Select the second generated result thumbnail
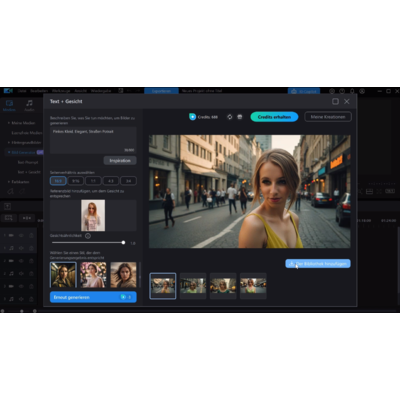 (193, 286)
